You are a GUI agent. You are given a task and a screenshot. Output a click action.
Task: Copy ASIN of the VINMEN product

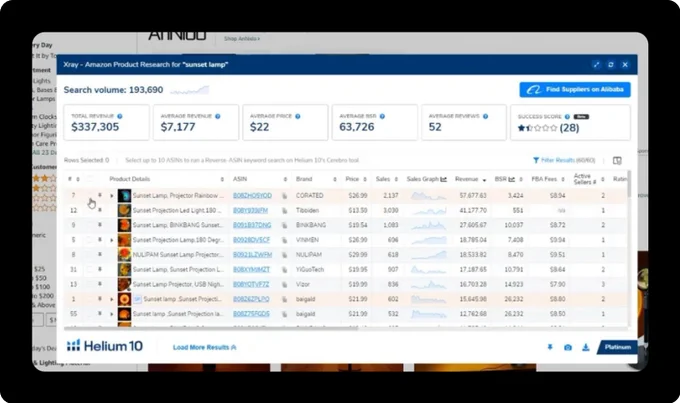pos(284,240)
